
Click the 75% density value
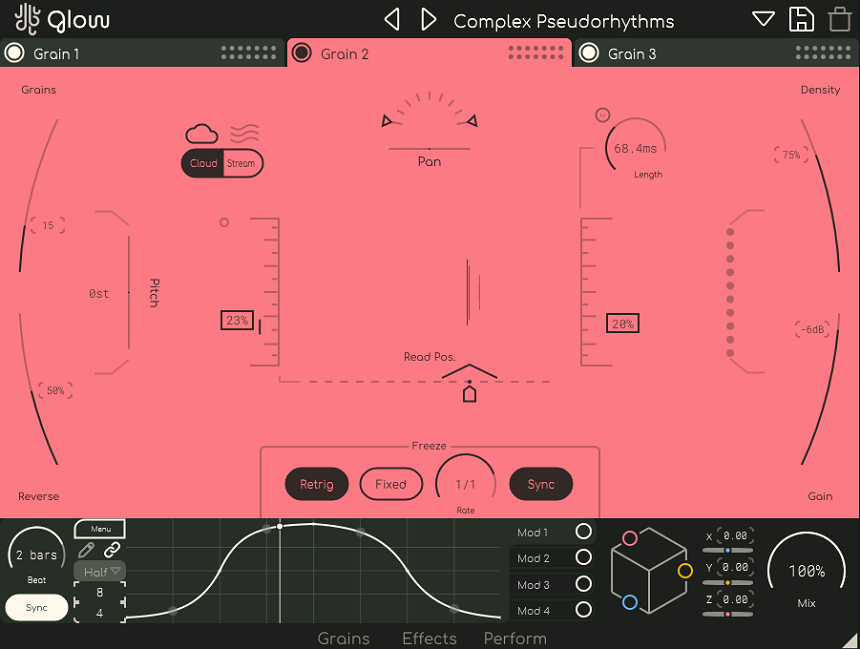tap(791, 155)
